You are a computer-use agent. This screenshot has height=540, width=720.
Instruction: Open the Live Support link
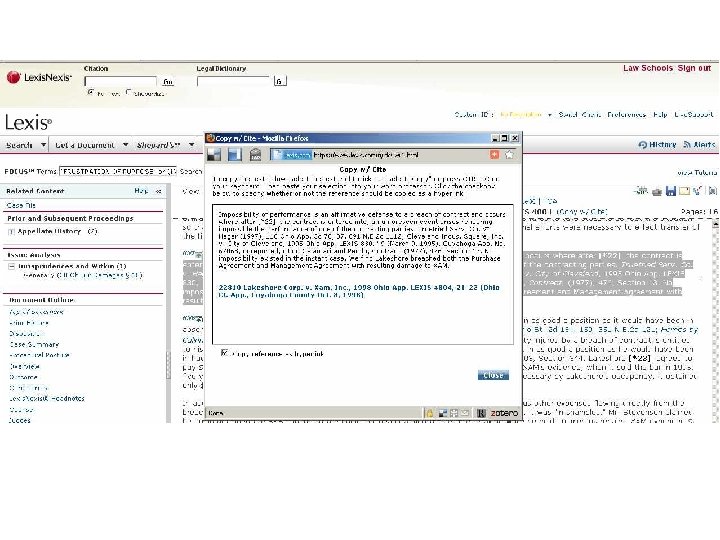tap(694, 114)
